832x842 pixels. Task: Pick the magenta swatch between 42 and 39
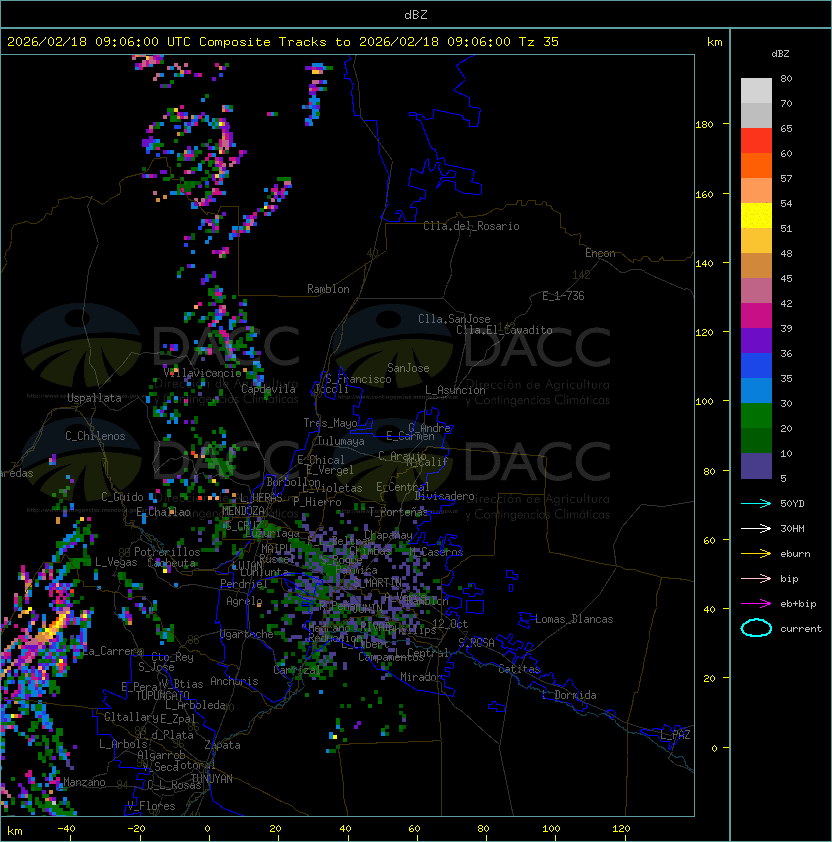pyautogui.click(x=756, y=316)
